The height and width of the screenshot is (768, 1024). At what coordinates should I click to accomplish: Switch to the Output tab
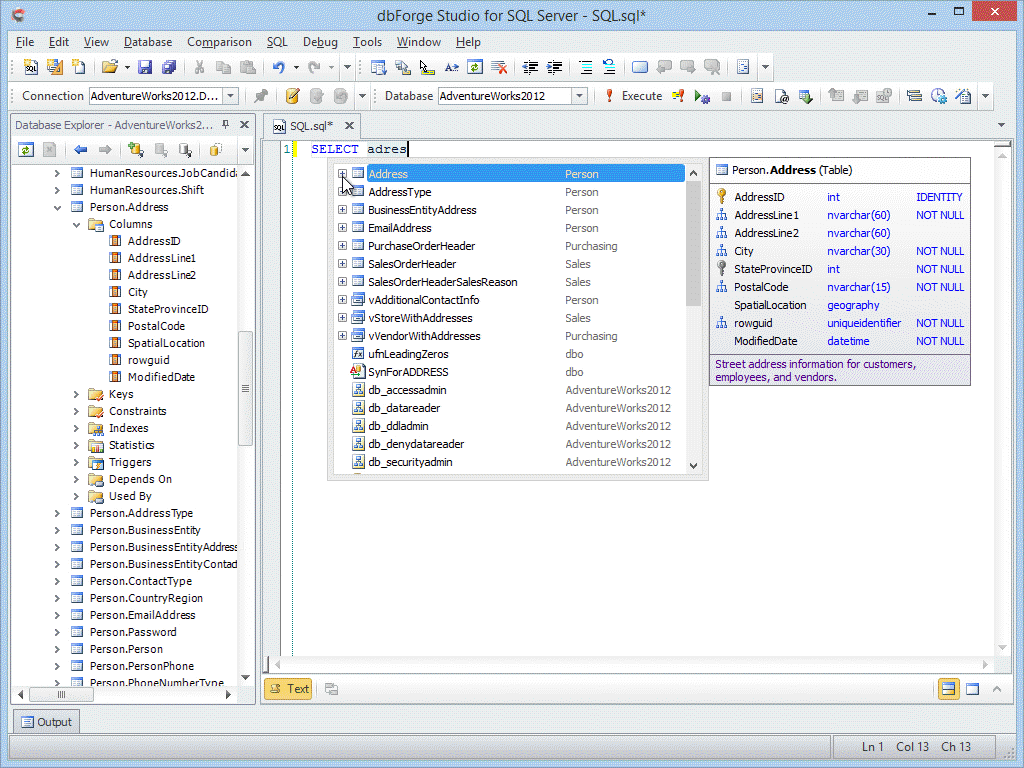[45, 722]
